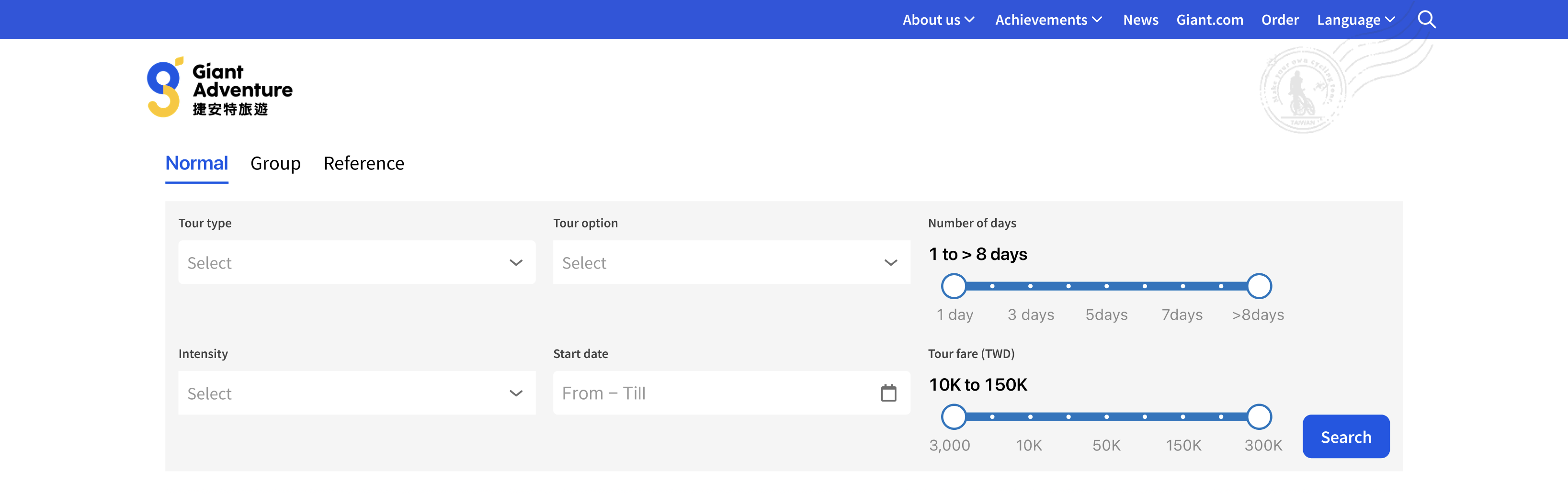This screenshot has width=1568, height=494.
Task: Click the Start date From – Till field
Action: coord(712,393)
